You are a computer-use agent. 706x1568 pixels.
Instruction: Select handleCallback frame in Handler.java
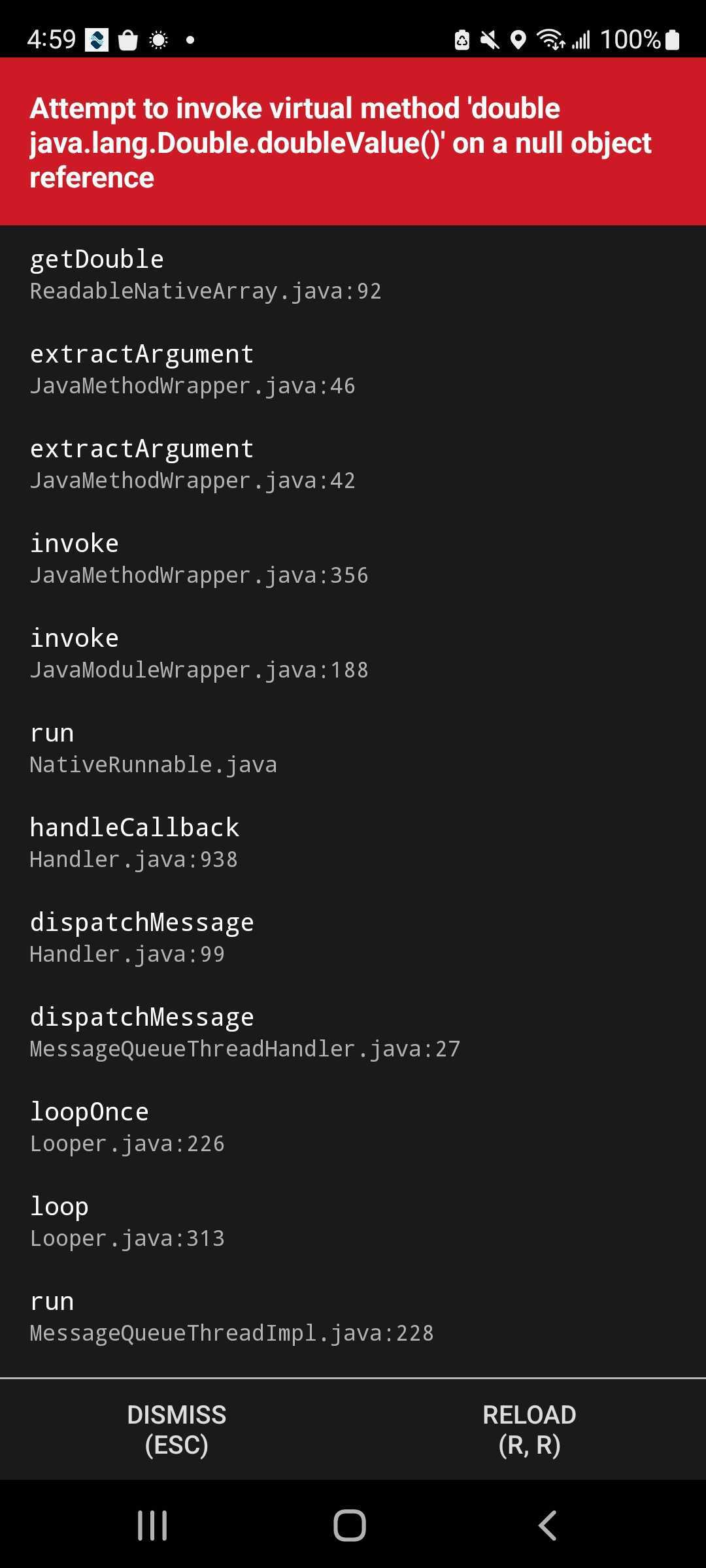click(x=134, y=843)
